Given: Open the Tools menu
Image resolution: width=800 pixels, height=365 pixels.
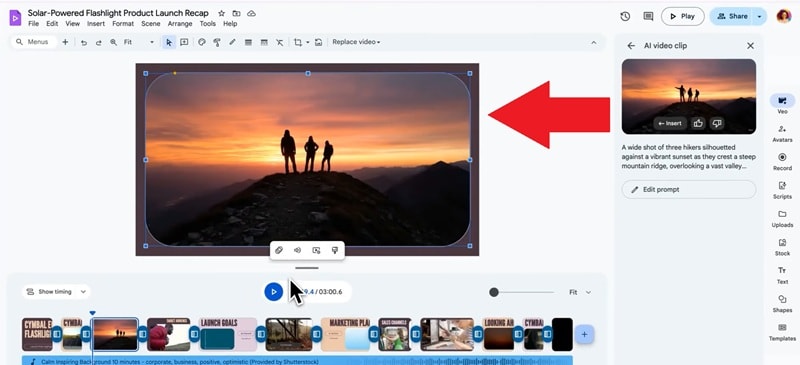Looking at the screenshot, I should point(208,23).
